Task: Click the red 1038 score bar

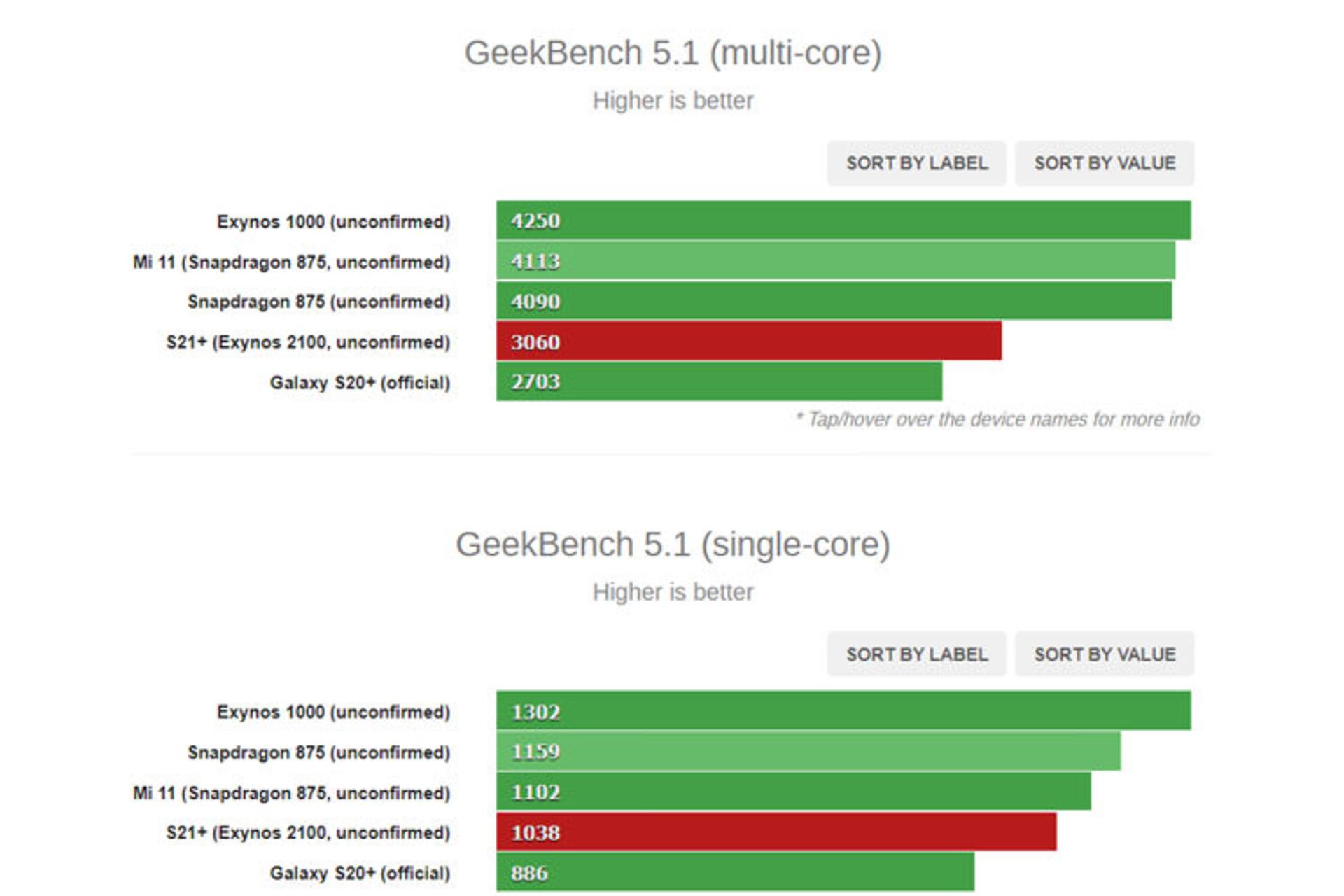Action: (776, 832)
